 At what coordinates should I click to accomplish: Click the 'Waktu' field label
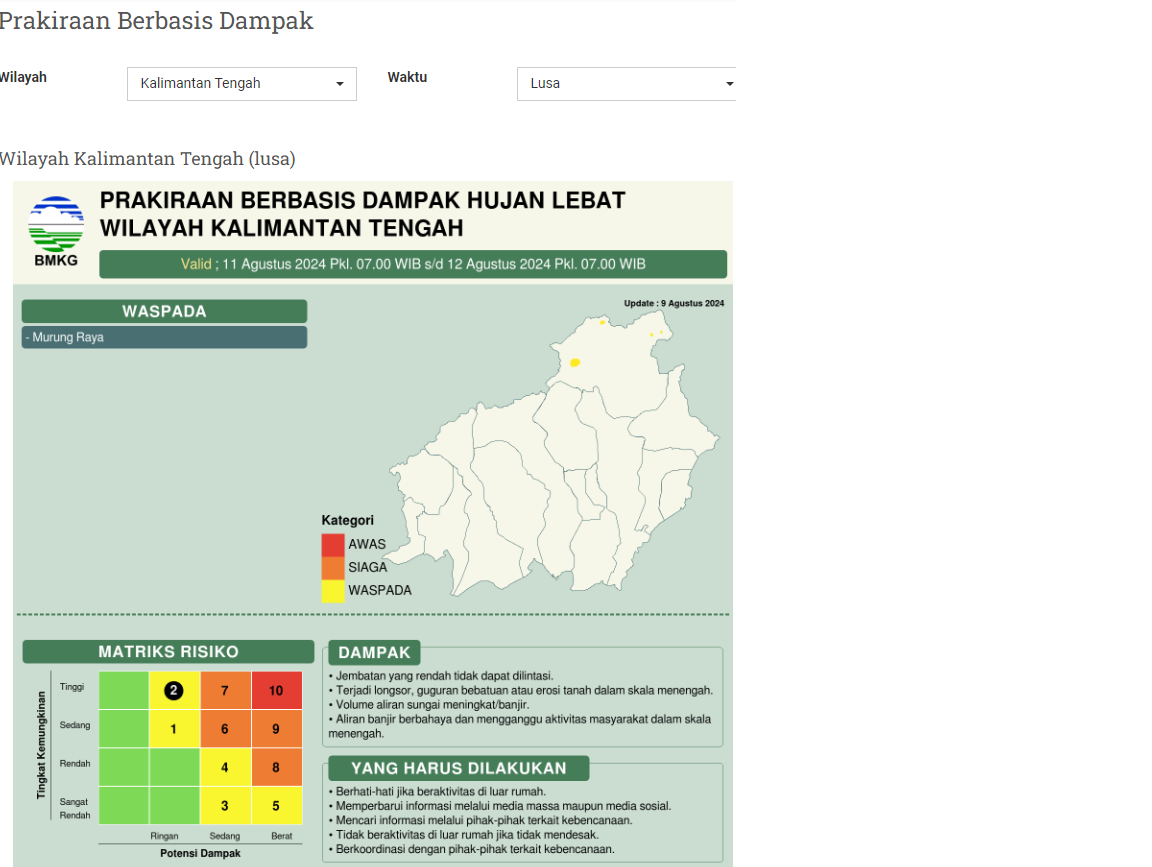407,77
